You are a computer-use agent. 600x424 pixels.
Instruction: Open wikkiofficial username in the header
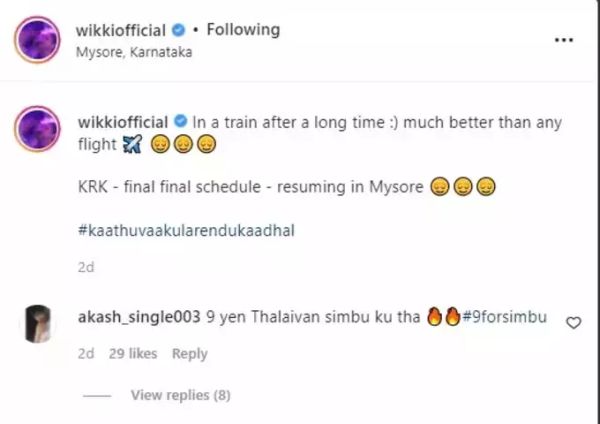121,30
